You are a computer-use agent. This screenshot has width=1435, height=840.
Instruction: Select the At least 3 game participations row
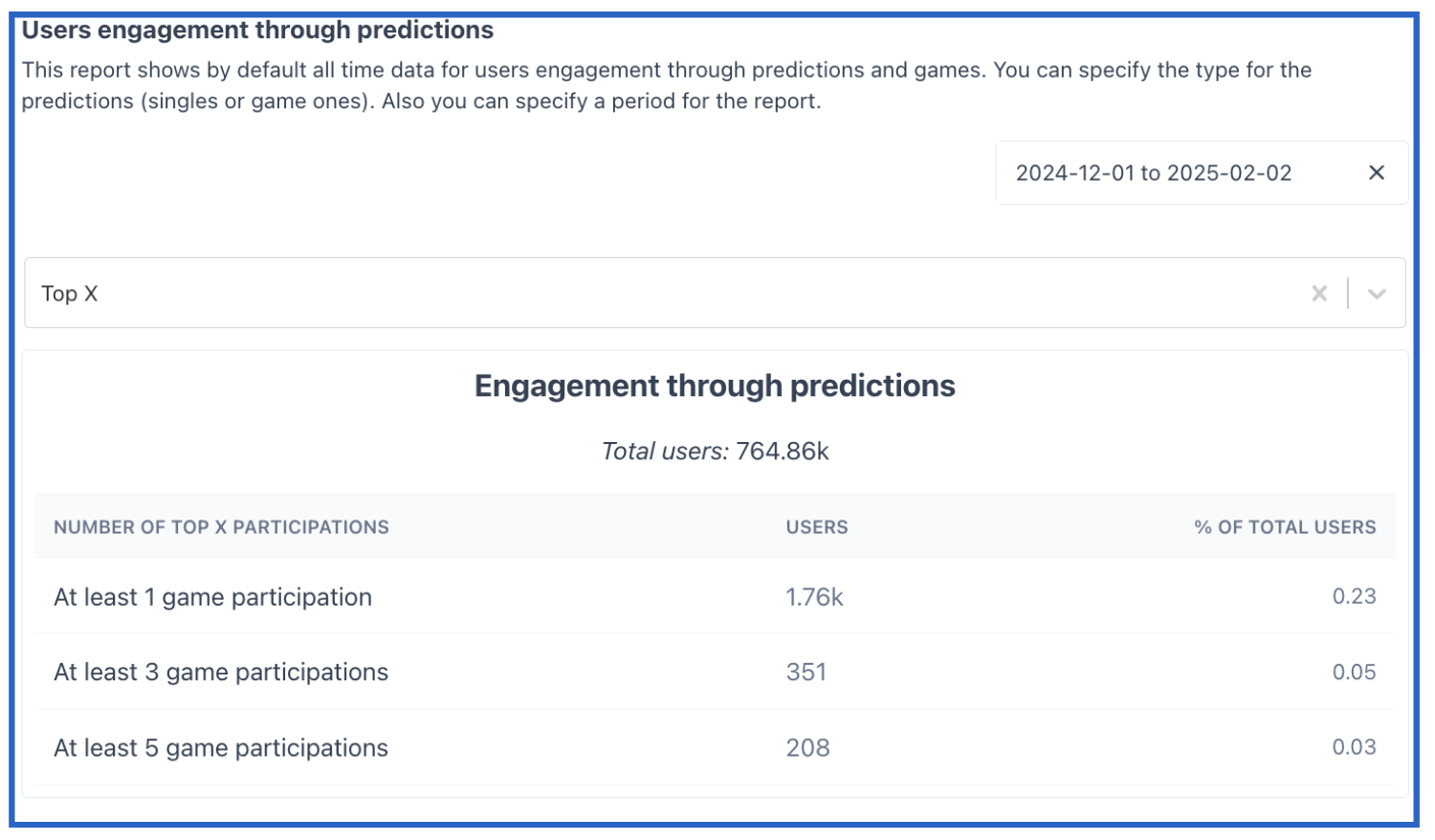coord(715,673)
